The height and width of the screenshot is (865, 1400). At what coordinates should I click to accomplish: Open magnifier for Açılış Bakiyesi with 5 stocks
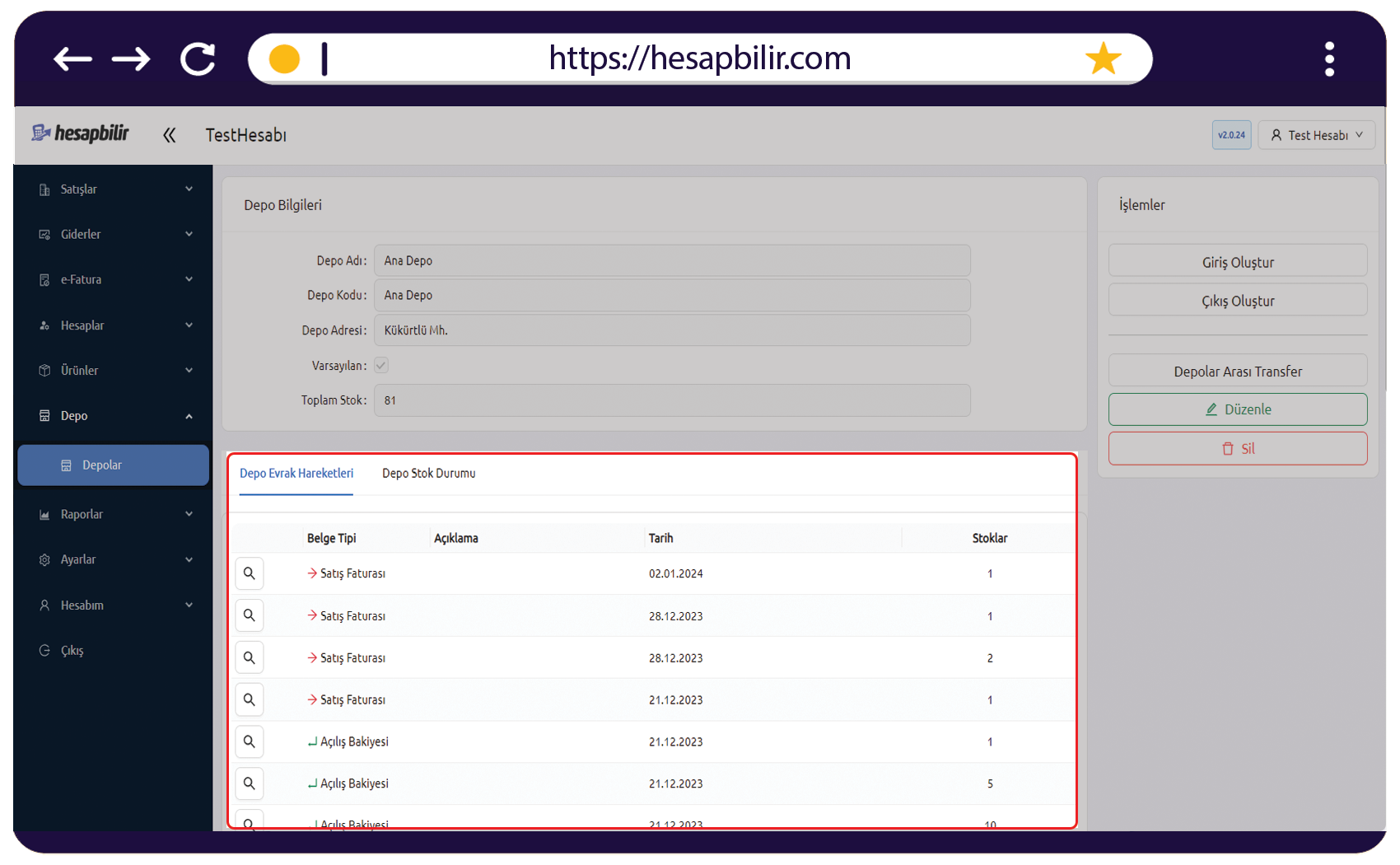click(x=250, y=783)
